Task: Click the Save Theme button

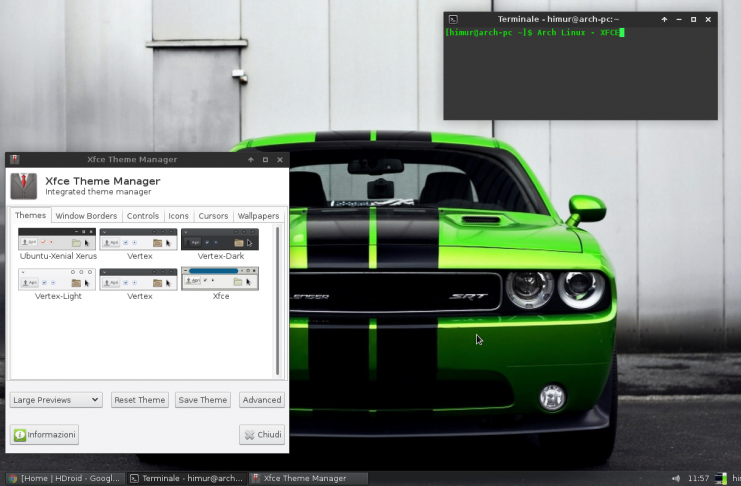Action: pyautogui.click(x=203, y=400)
